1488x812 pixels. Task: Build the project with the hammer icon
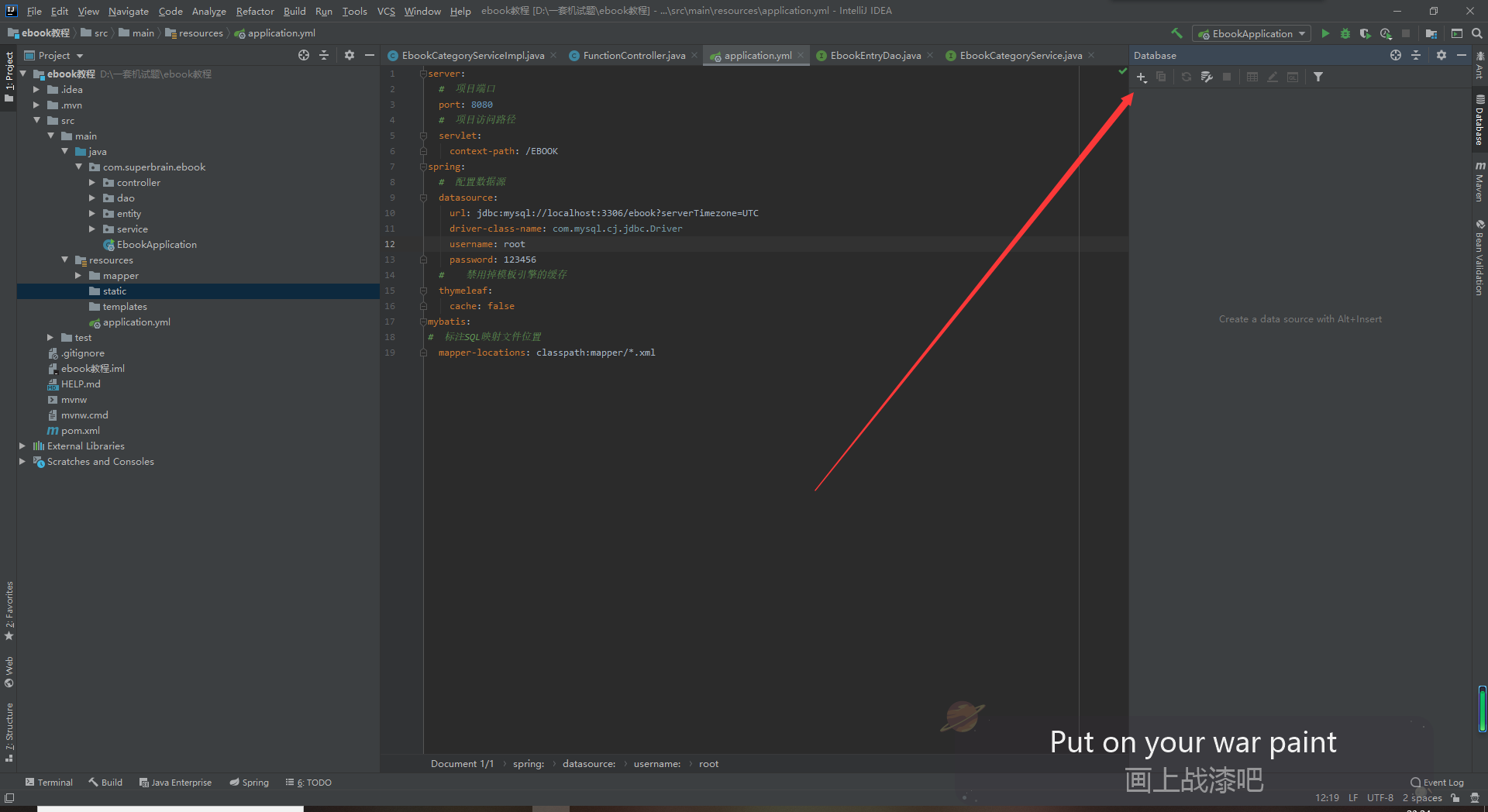(x=1176, y=33)
